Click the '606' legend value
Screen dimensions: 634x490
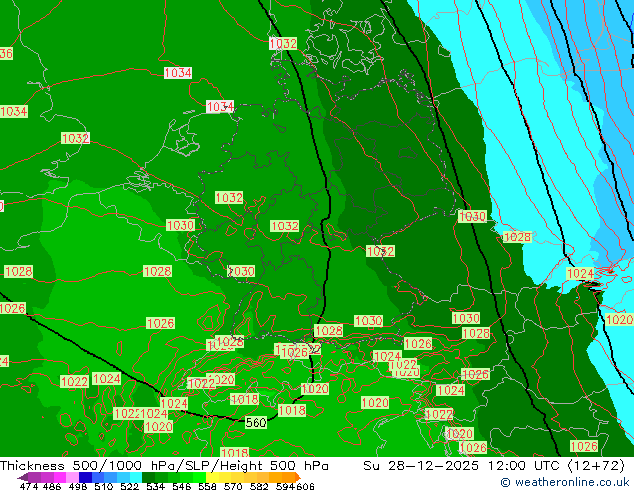(305, 486)
